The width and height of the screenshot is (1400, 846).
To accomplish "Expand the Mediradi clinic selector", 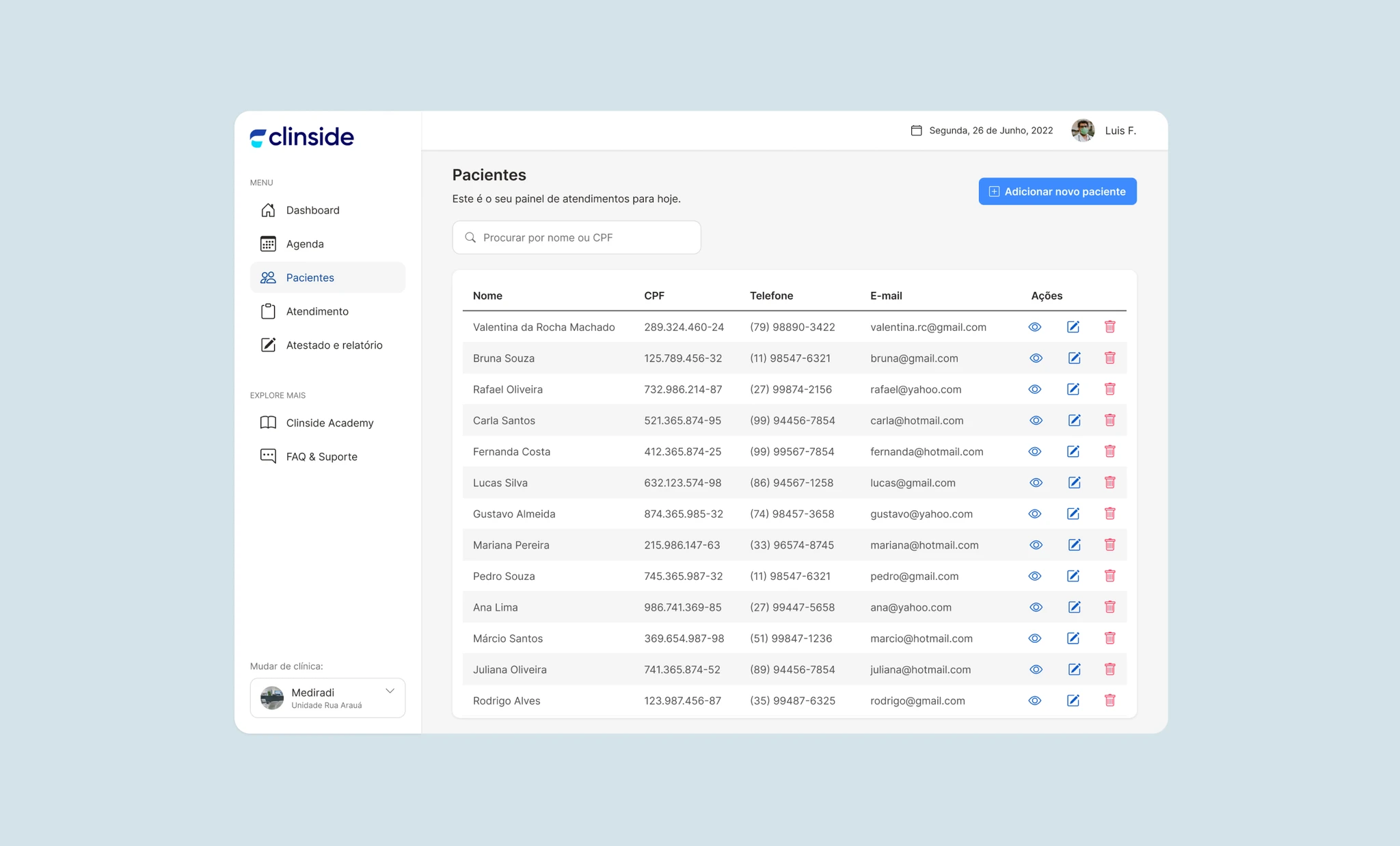I will click(x=327, y=698).
